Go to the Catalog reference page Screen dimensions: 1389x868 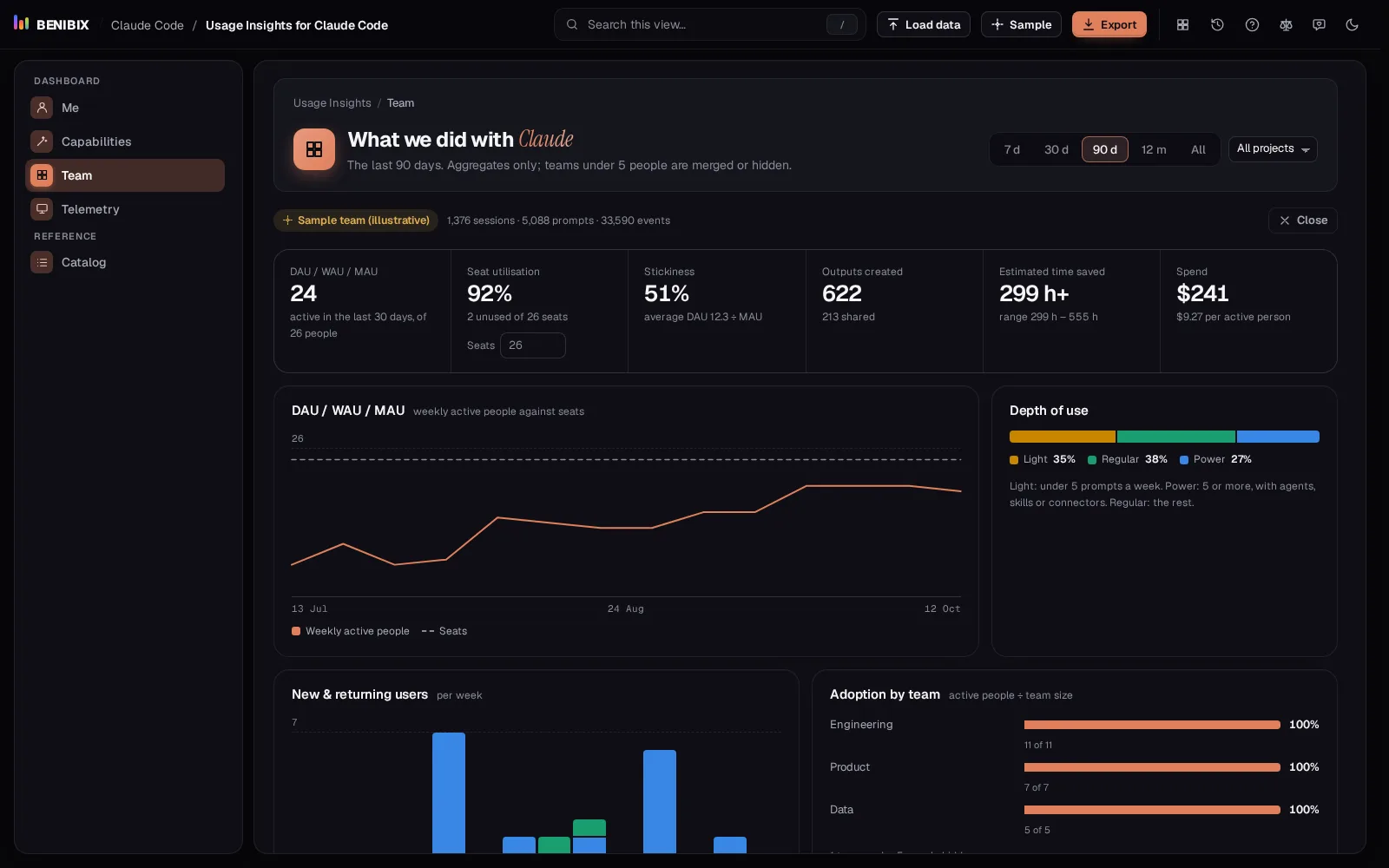coord(125,262)
